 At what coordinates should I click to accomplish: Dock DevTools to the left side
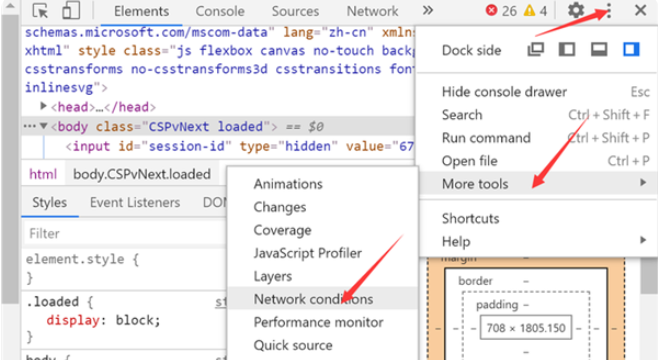pos(567,50)
